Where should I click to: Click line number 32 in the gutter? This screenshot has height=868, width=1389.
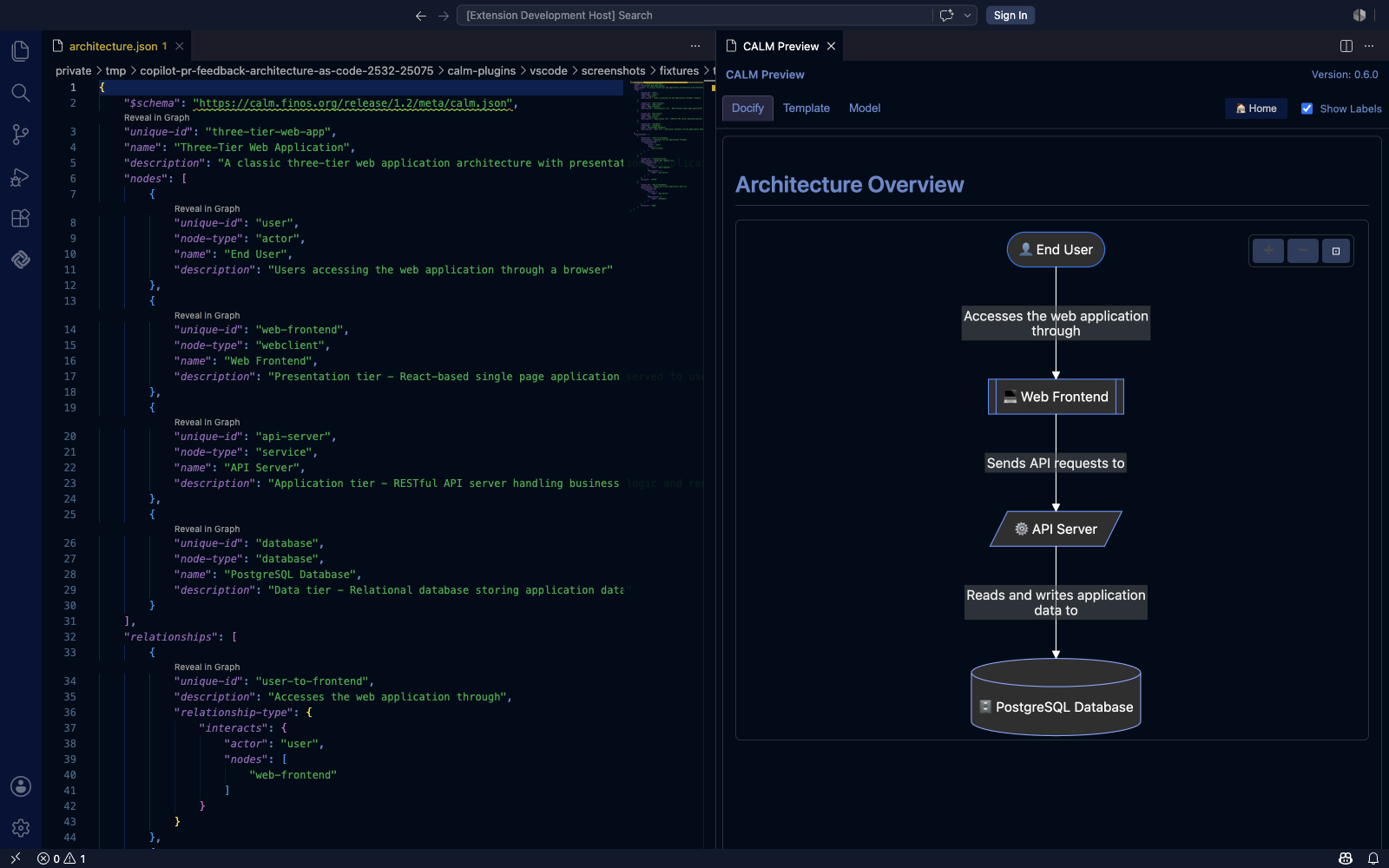pos(69,637)
